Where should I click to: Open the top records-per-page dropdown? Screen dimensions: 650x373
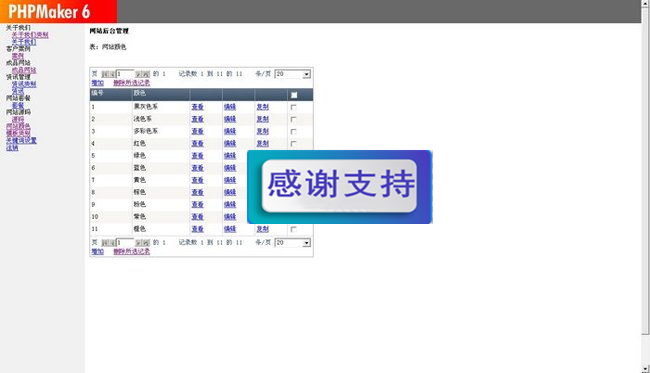[293, 74]
